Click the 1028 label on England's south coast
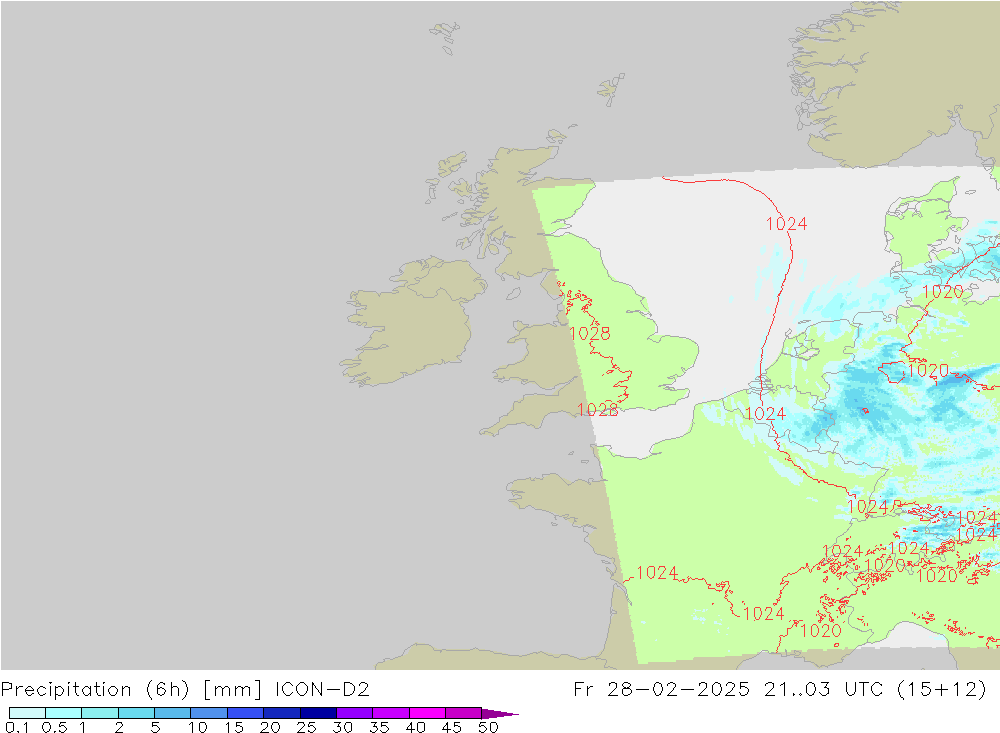This screenshot has height=733, width=1000. (x=598, y=410)
